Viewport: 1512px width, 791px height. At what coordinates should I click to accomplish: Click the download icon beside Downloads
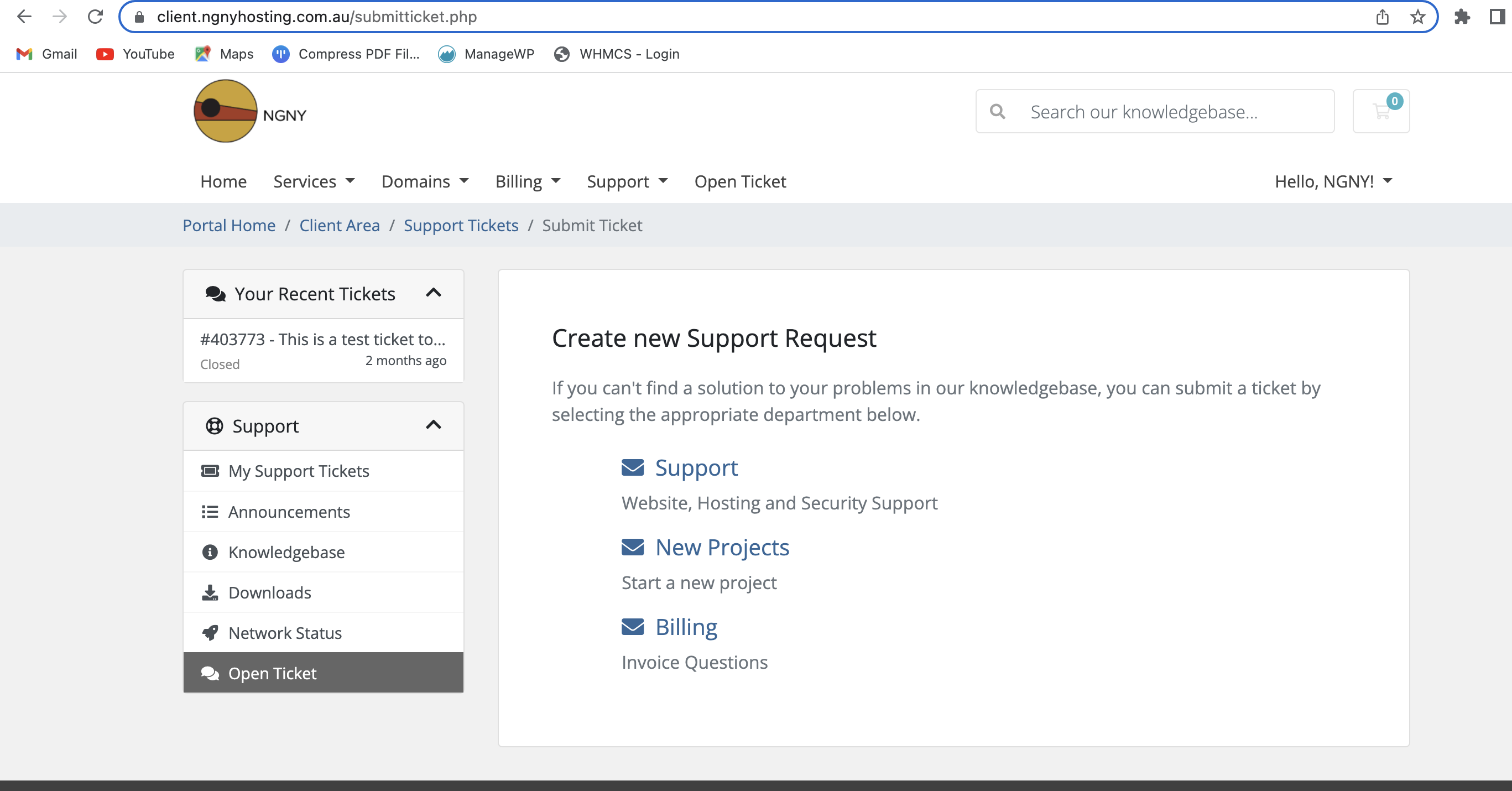[210, 592]
